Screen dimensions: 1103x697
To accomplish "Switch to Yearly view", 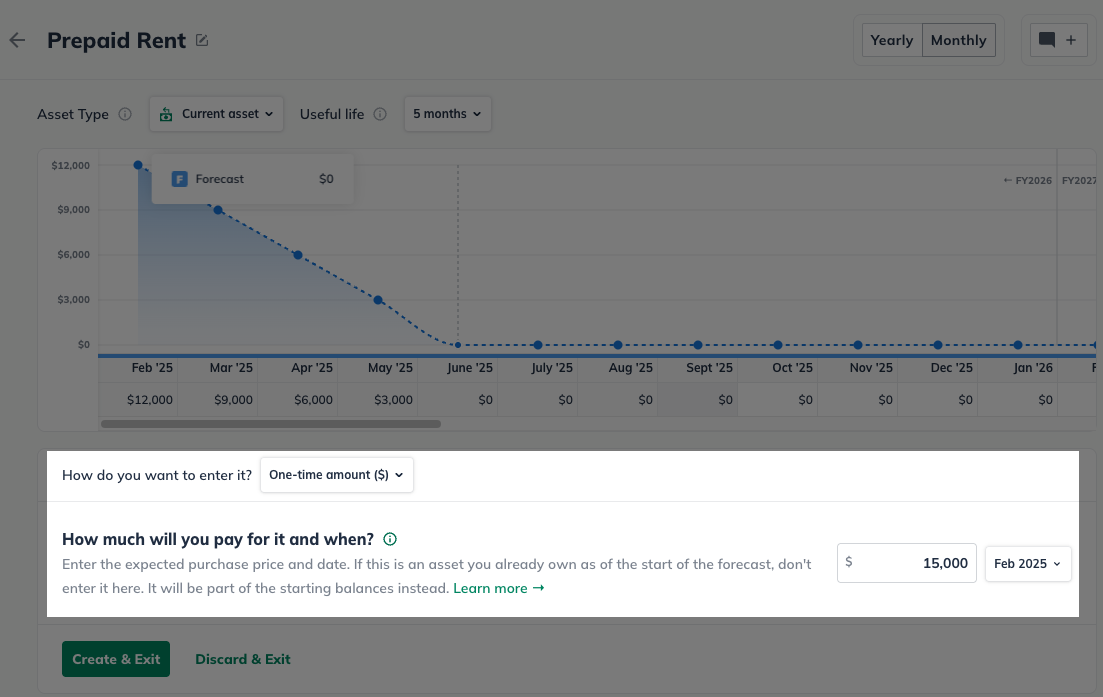I will tap(891, 41).
